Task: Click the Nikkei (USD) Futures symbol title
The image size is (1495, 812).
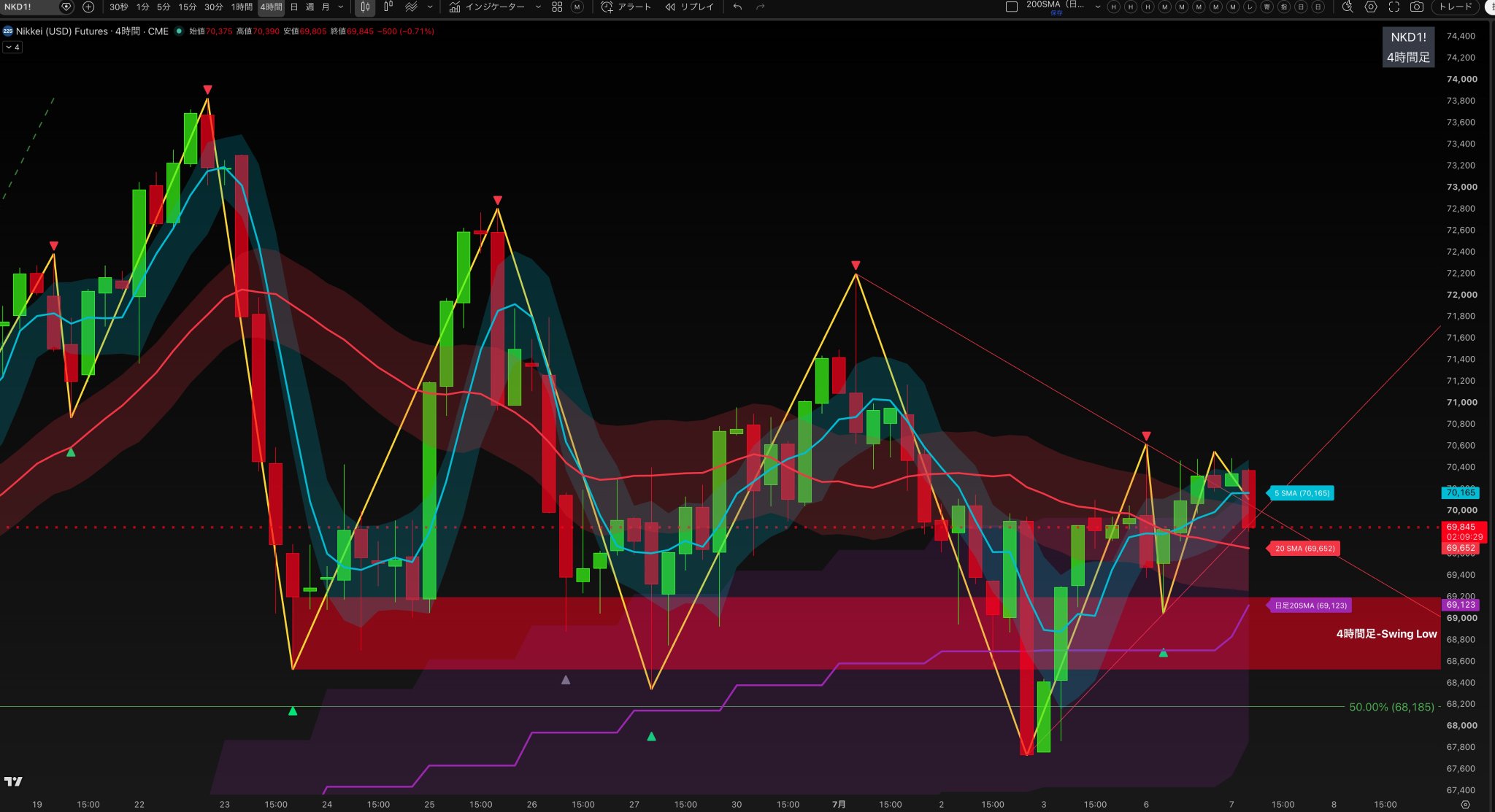Action: 92,31
